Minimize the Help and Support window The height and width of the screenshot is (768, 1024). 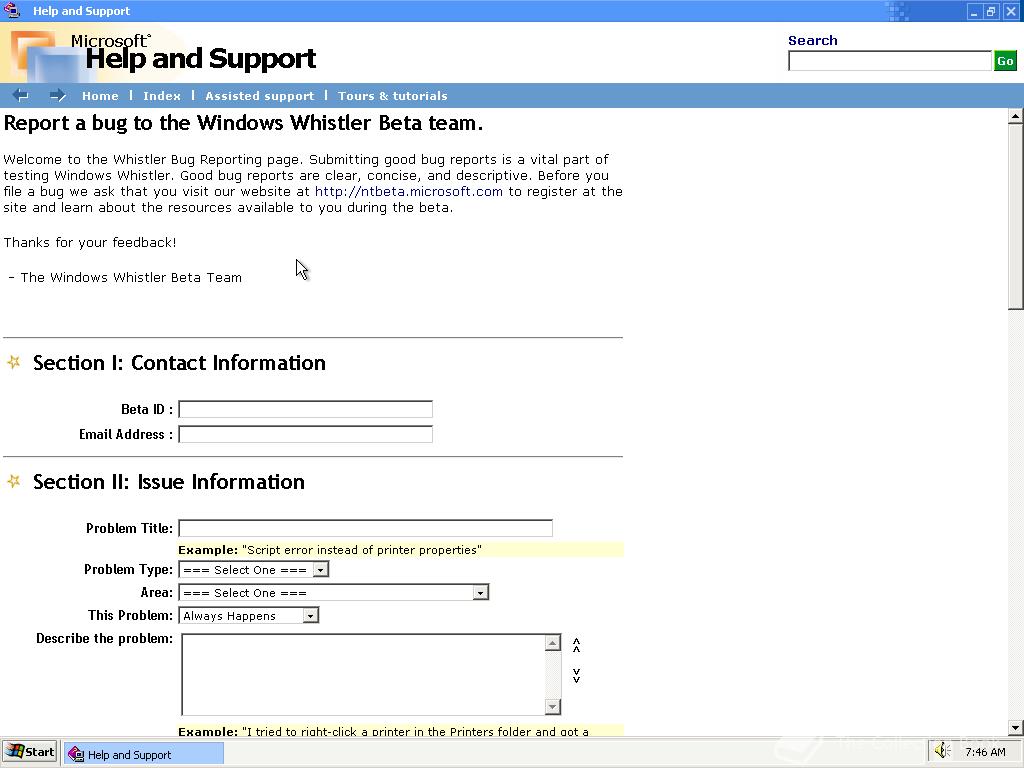coord(974,11)
